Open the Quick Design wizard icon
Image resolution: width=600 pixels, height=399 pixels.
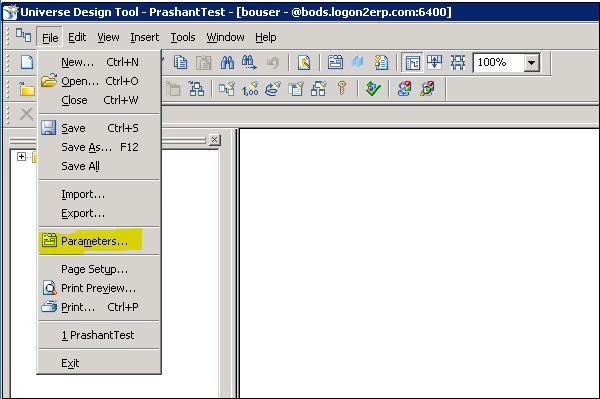coord(304,62)
